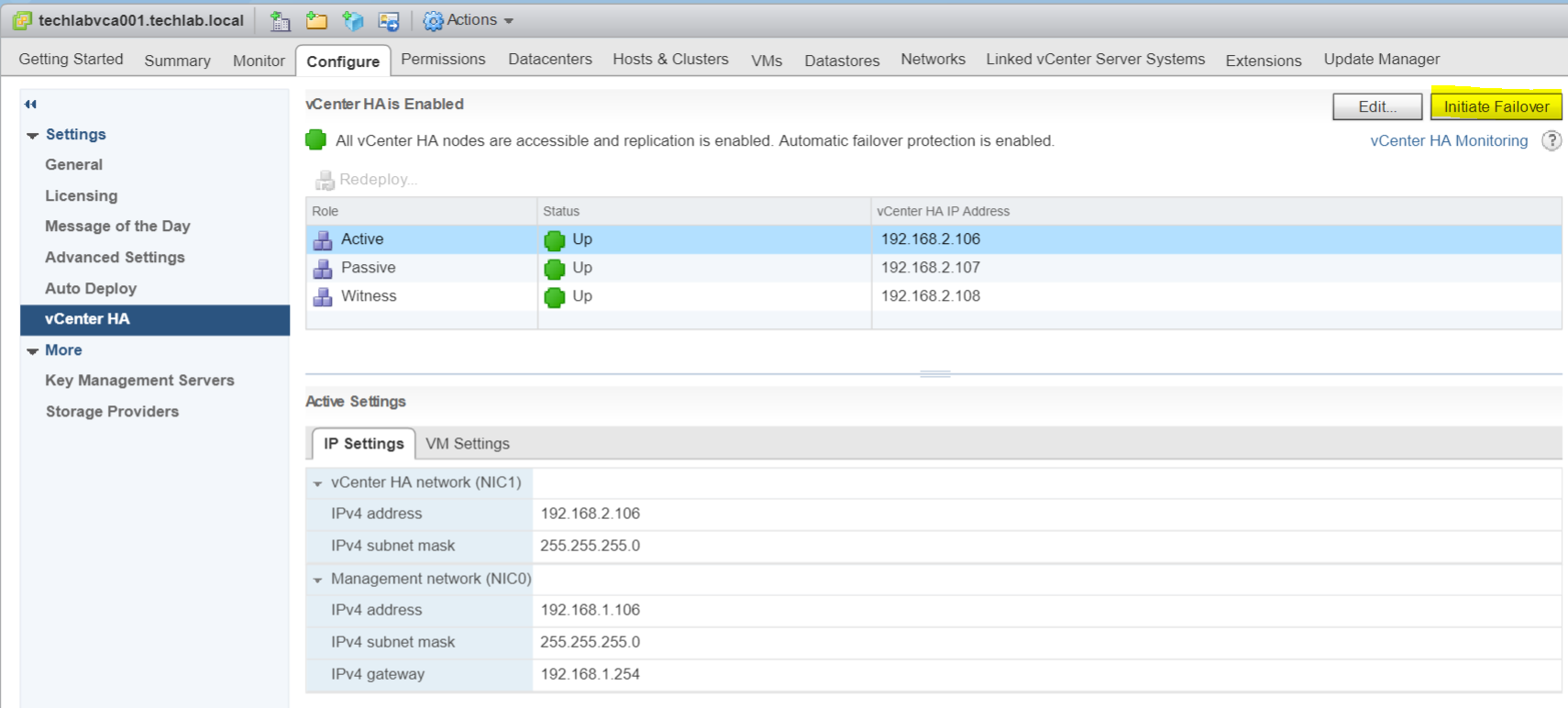Open the Update Manager tab
The width and height of the screenshot is (1568, 708).
(x=1382, y=59)
